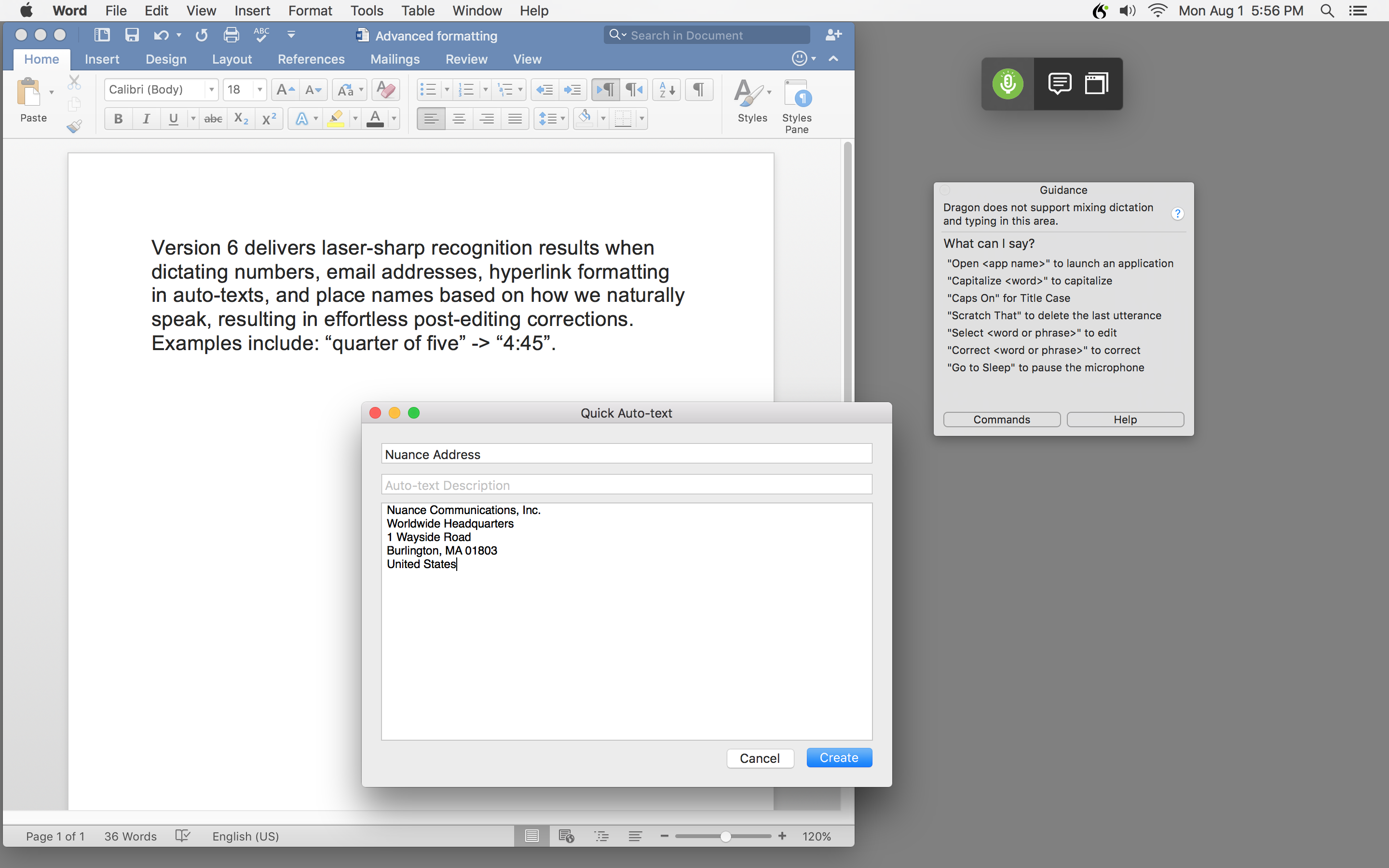Click the Commands button in Guidance
Image resolution: width=1389 pixels, height=868 pixels.
(x=1002, y=420)
